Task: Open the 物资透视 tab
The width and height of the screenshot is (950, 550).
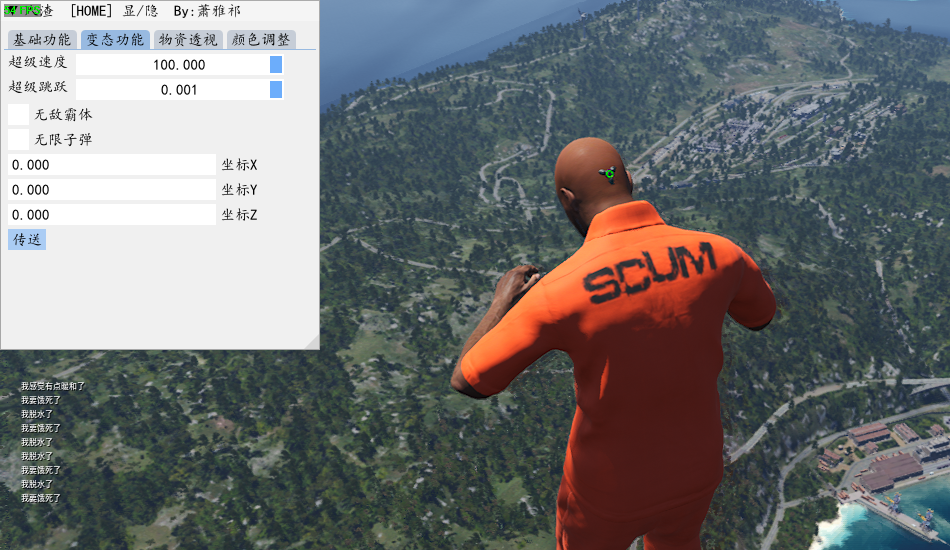Action: 188,39
